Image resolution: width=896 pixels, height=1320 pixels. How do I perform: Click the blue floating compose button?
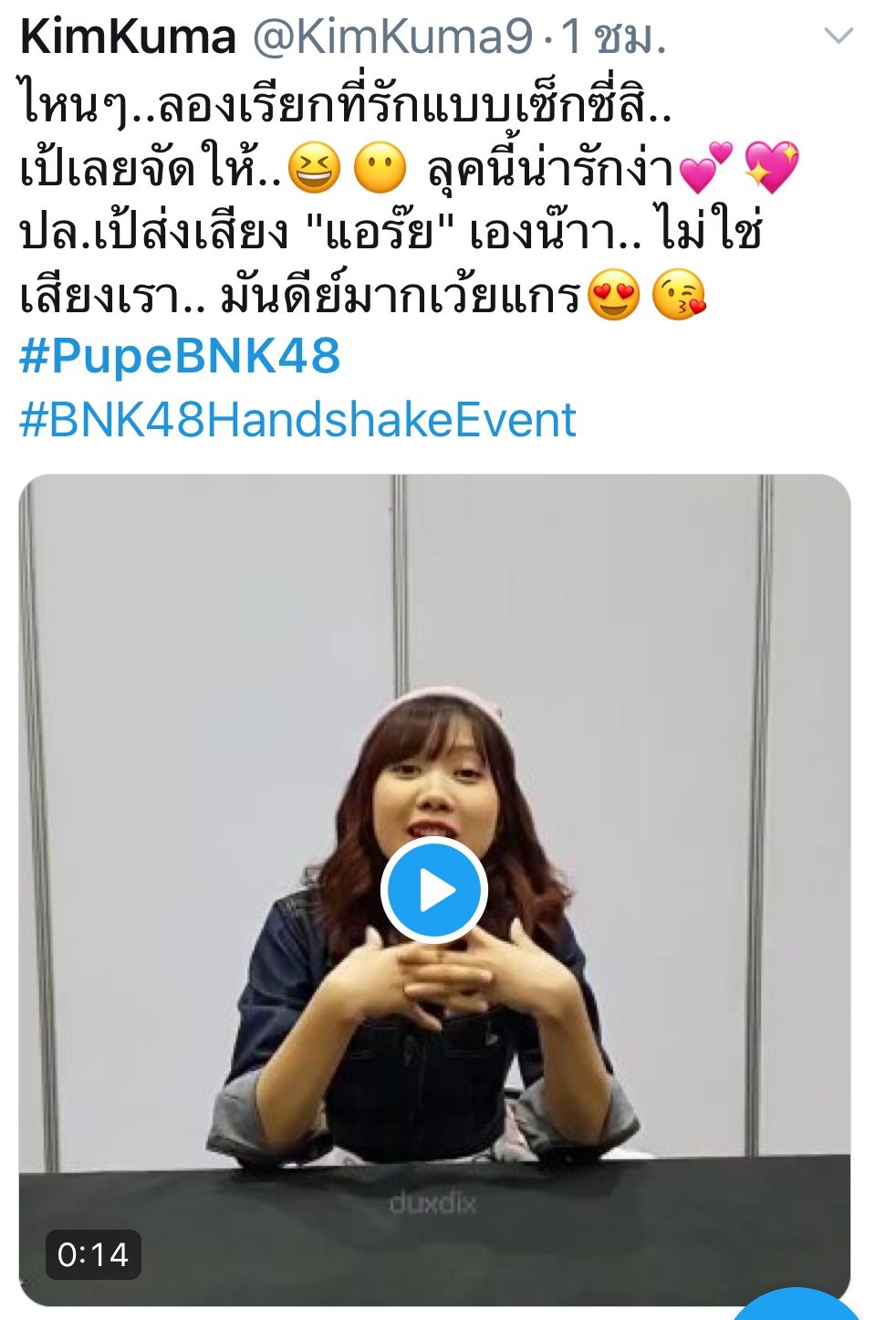click(796, 1304)
